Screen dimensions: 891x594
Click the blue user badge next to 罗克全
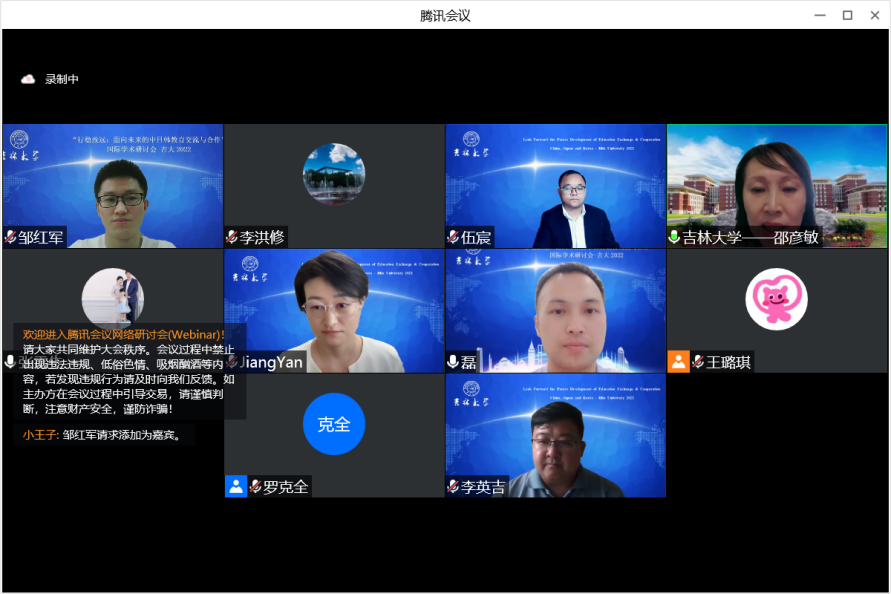(x=236, y=487)
